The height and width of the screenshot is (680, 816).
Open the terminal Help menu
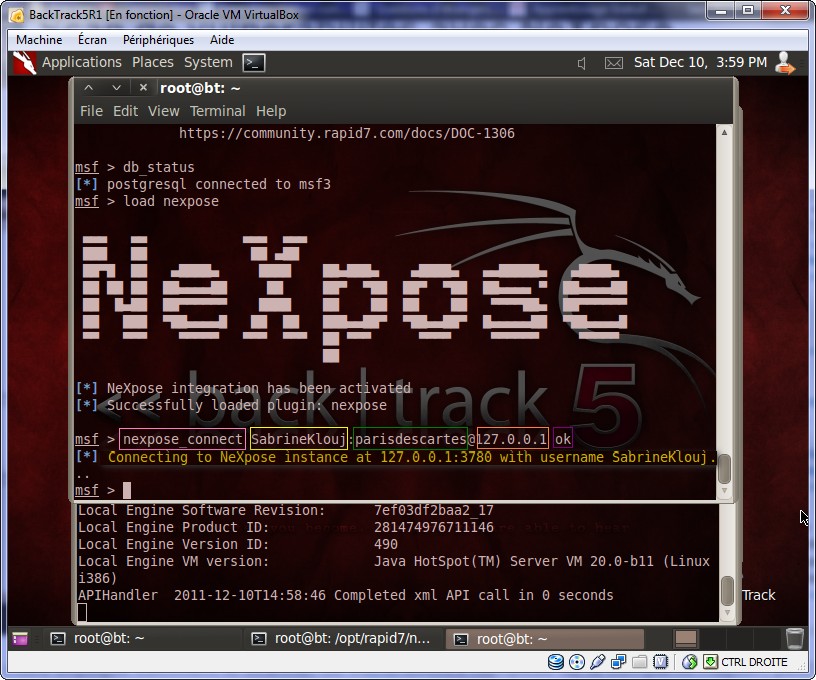pos(271,111)
